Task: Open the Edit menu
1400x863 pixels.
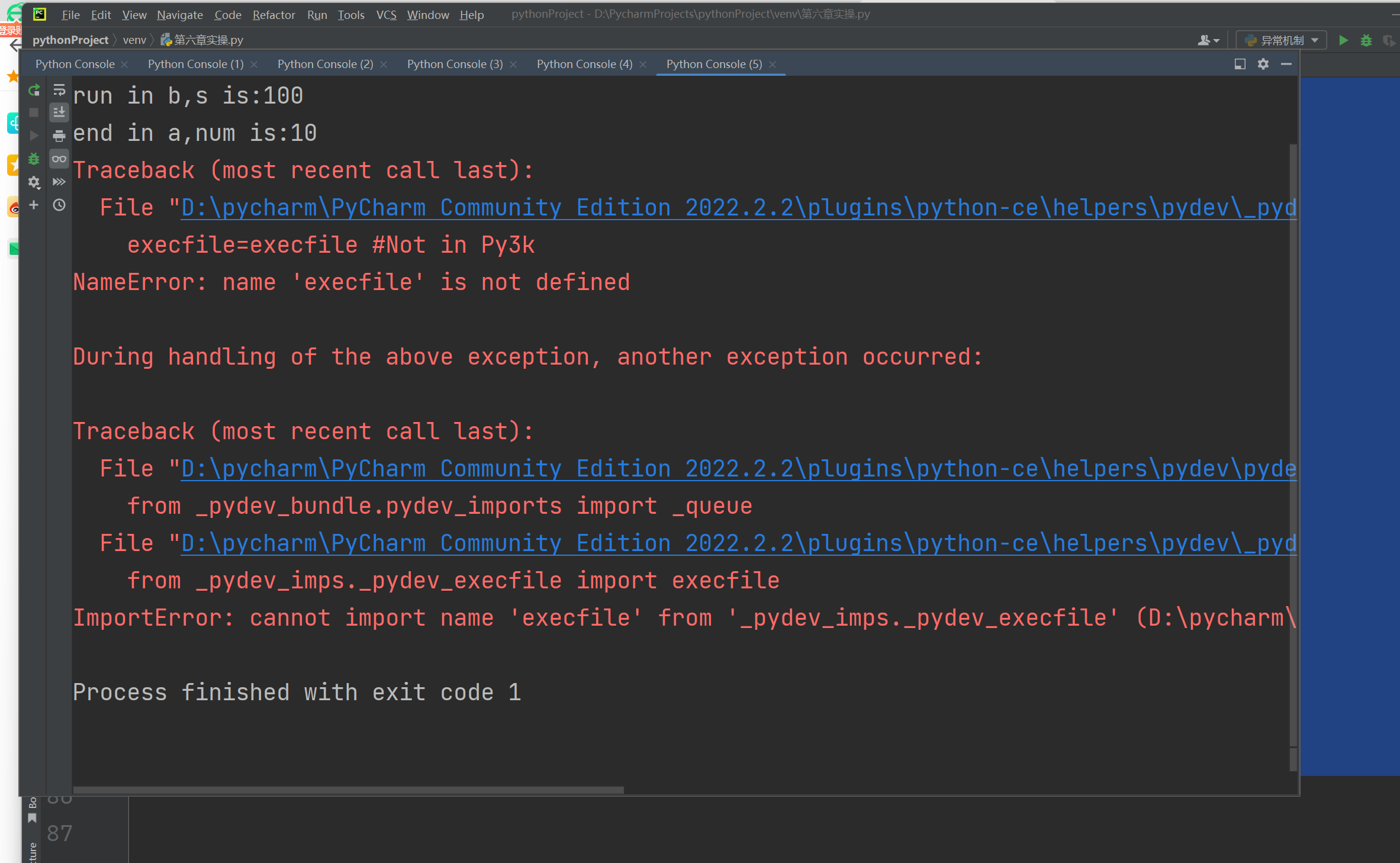Action: [101, 14]
